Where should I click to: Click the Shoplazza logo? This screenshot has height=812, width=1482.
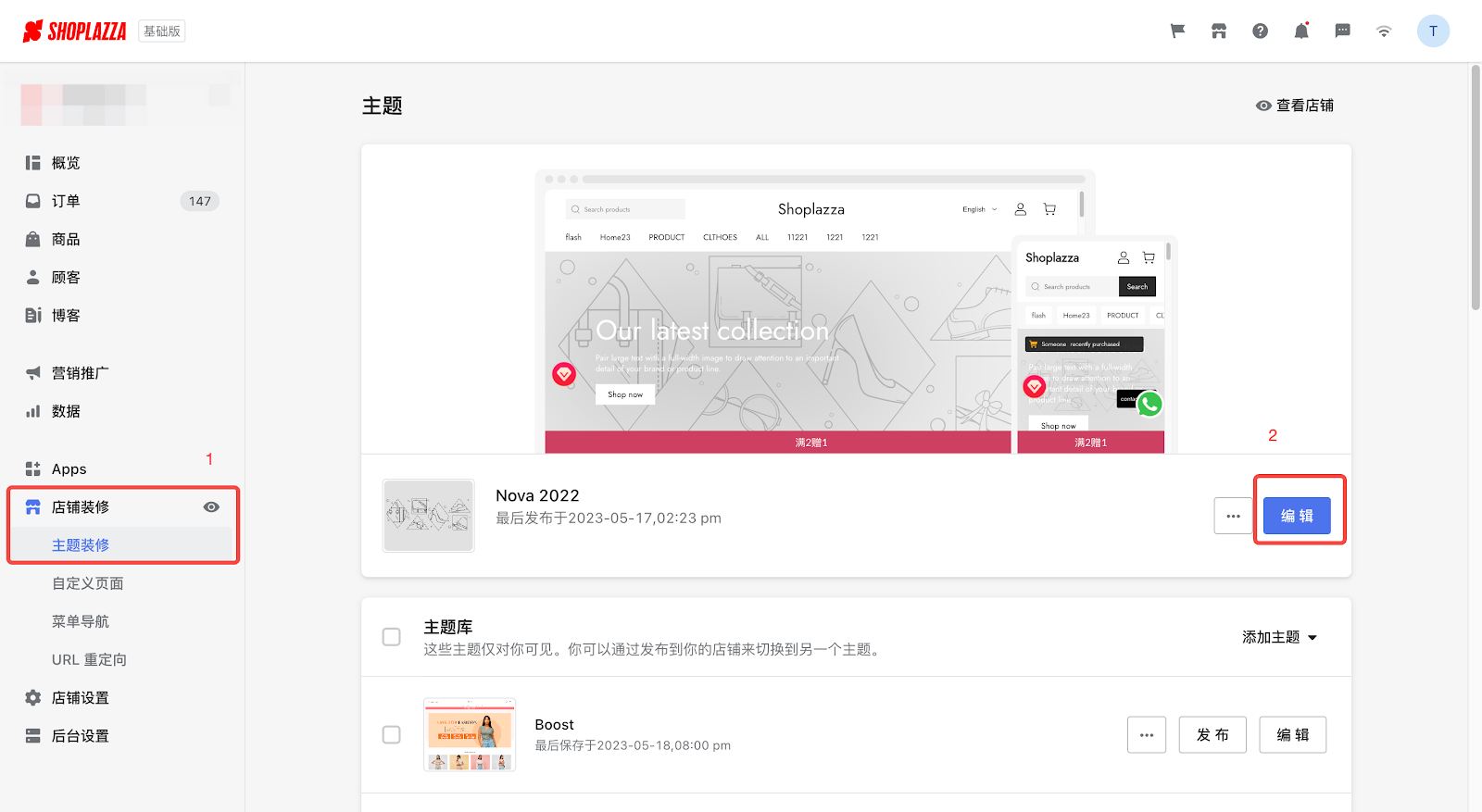tap(74, 31)
